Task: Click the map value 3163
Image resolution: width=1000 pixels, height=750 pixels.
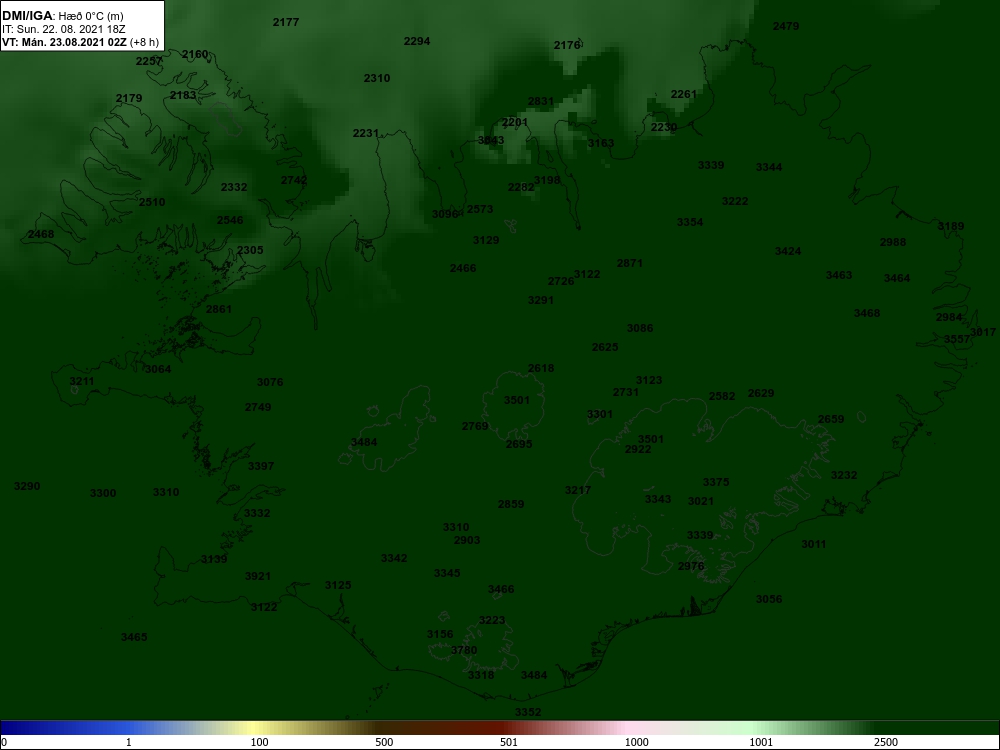Action: [x=601, y=143]
